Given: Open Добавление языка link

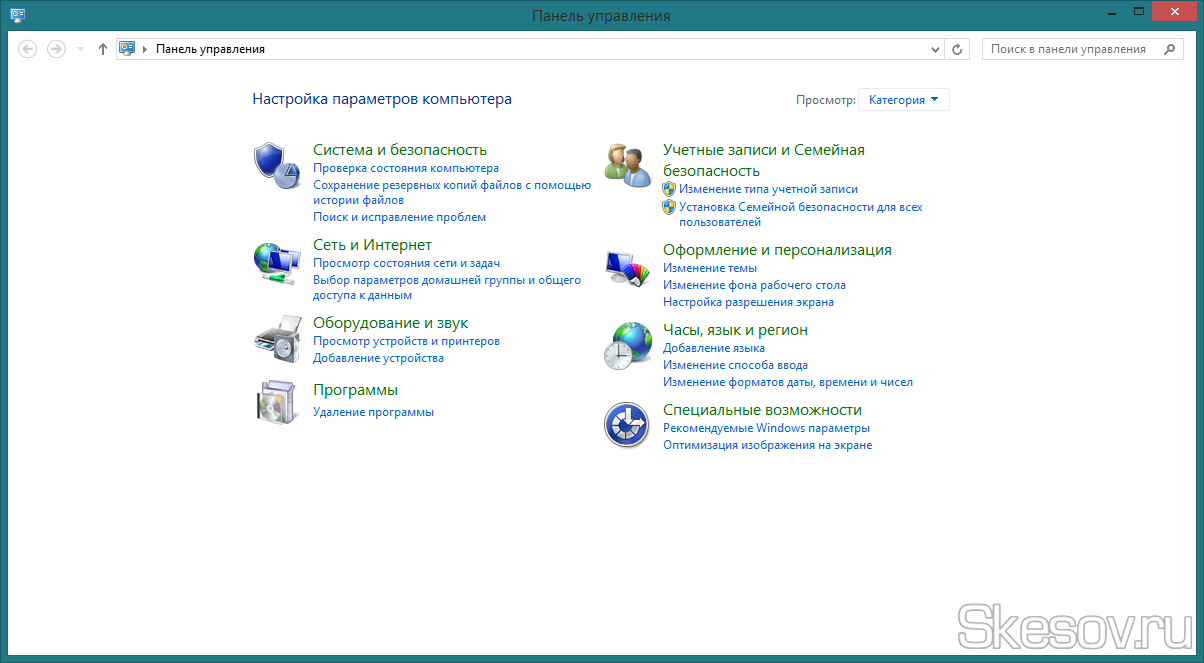Looking at the screenshot, I should pos(713,348).
